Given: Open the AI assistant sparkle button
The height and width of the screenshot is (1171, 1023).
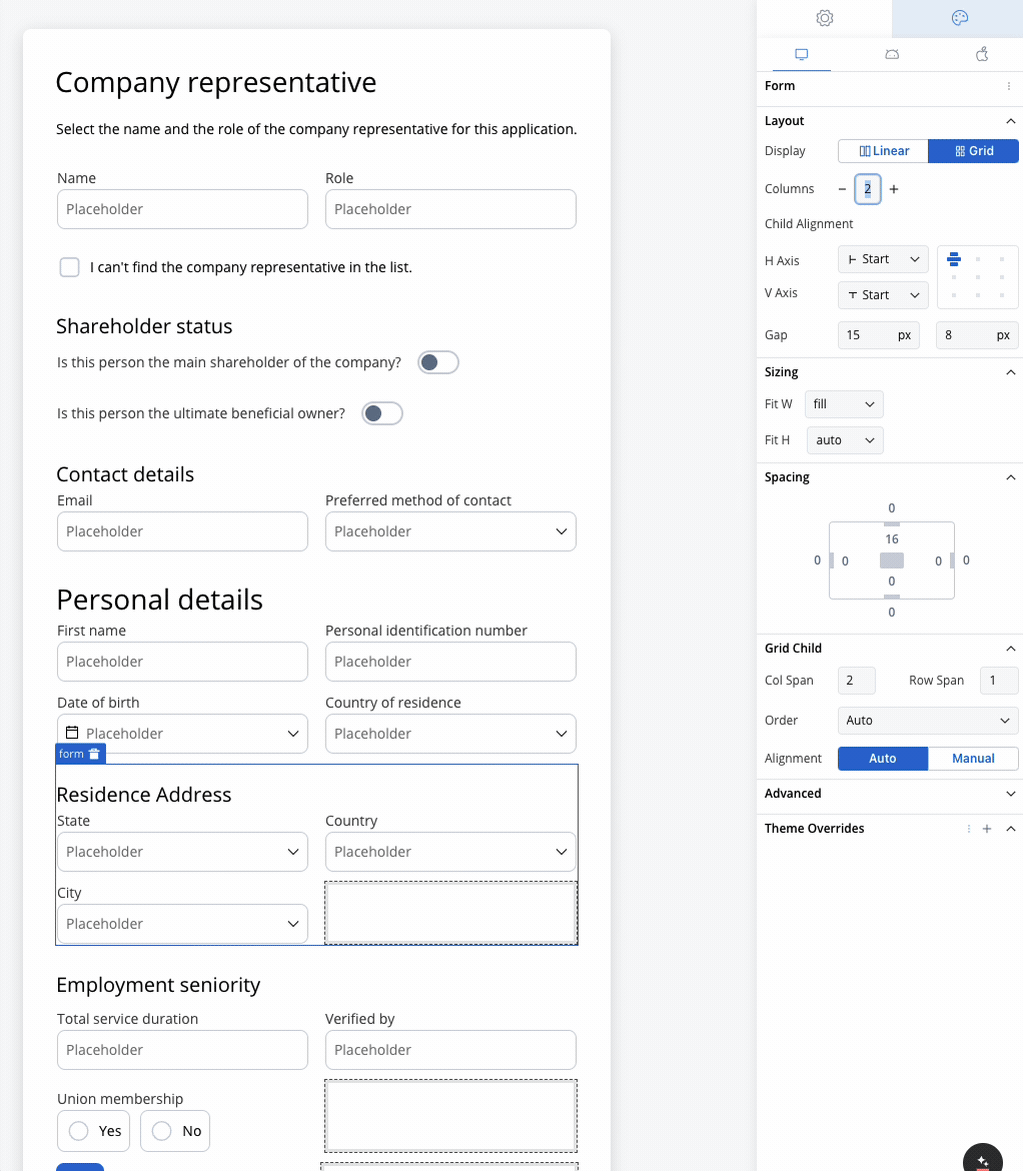Looking at the screenshot, I should 983,1160.
